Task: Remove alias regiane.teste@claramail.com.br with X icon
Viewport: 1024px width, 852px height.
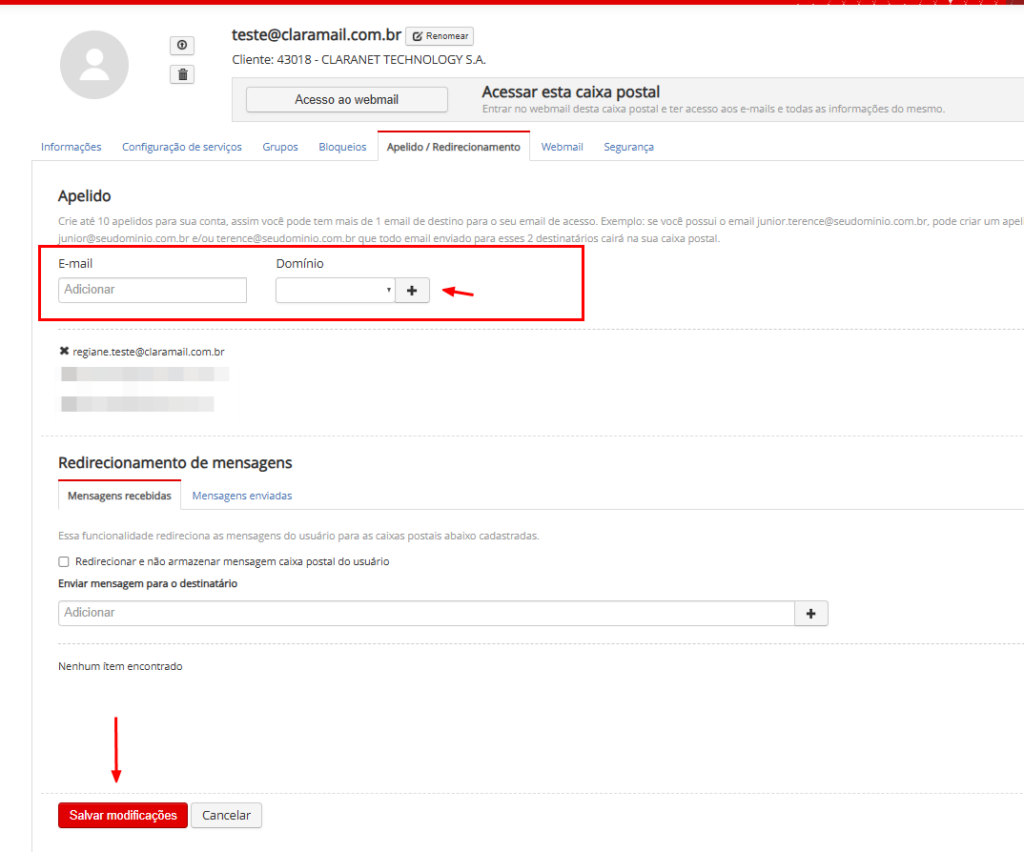Action: [x=65, y=352]
